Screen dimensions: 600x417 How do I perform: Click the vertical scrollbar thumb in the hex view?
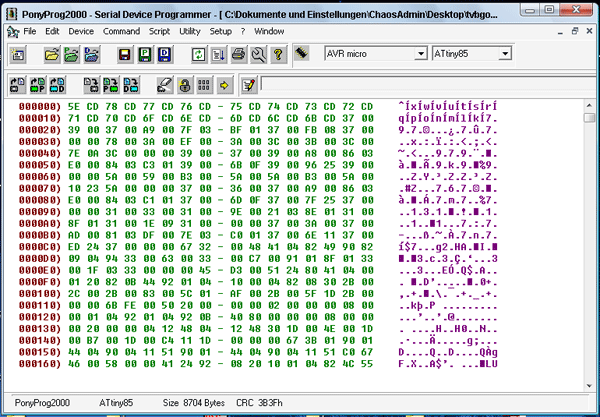(589, 117)
